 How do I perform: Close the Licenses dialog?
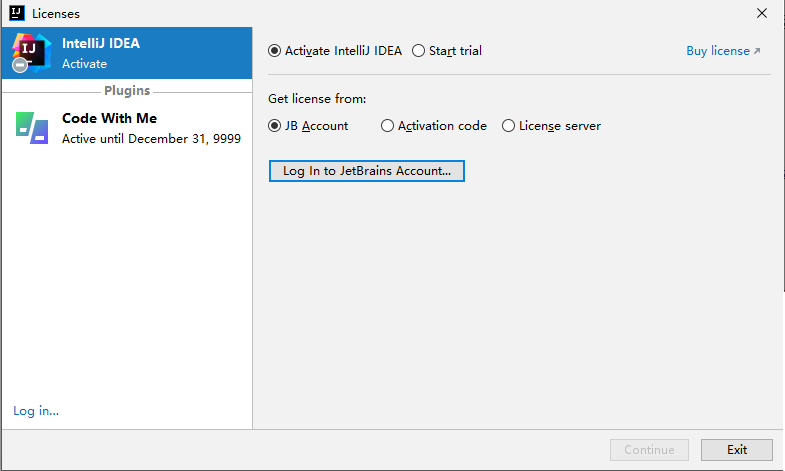pos(762,13)
